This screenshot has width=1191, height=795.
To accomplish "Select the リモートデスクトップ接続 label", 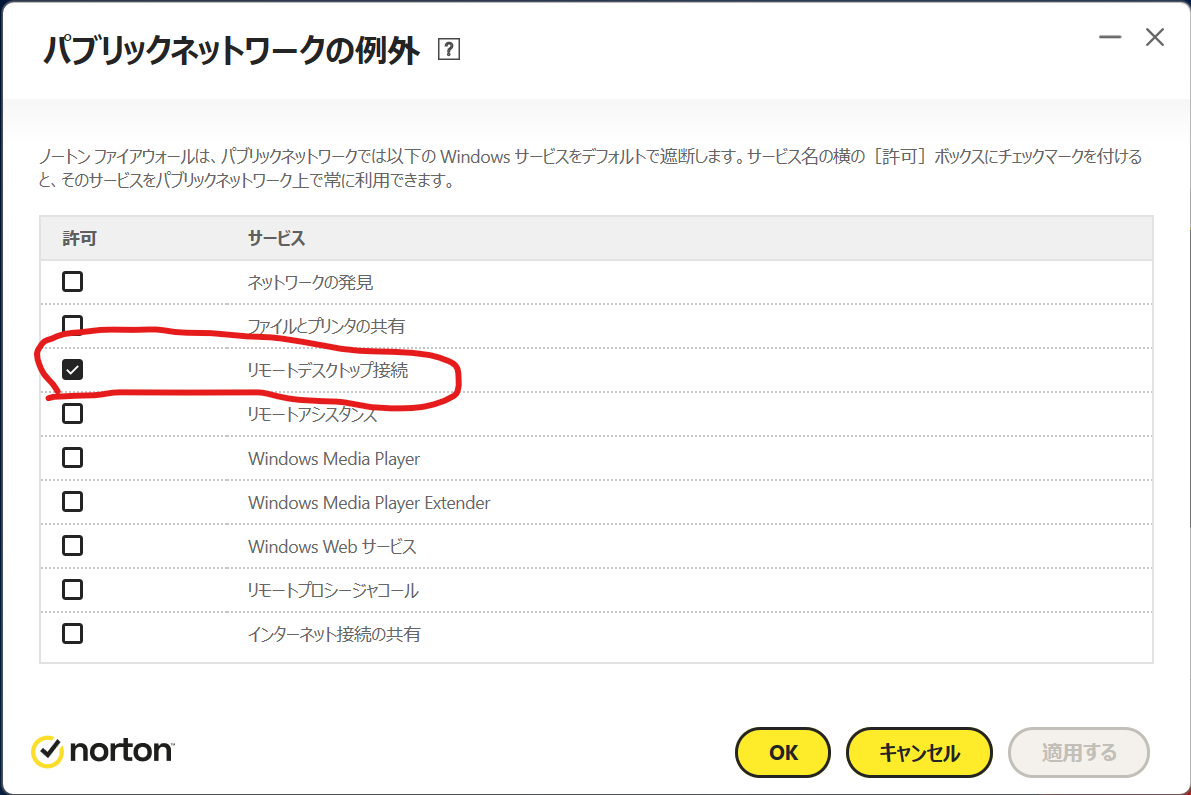I will click(327, 371).
